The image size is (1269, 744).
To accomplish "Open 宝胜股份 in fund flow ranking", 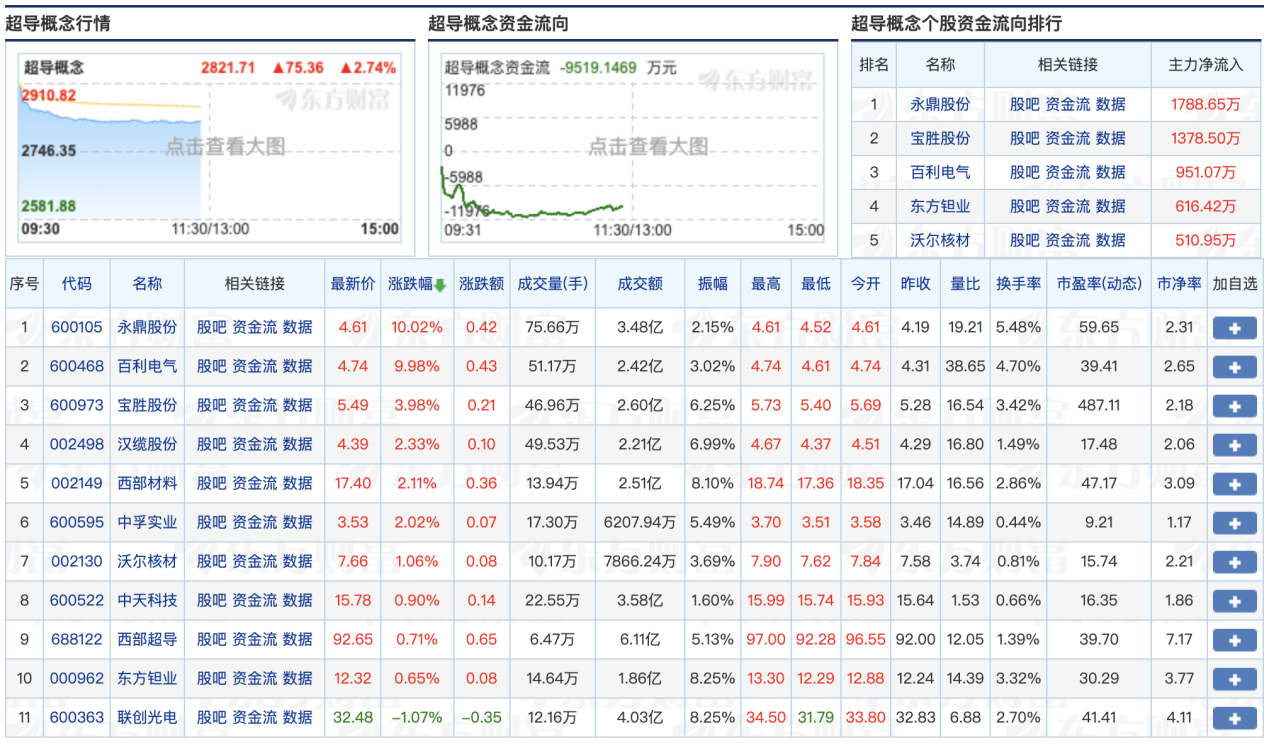I will (940, 138).
